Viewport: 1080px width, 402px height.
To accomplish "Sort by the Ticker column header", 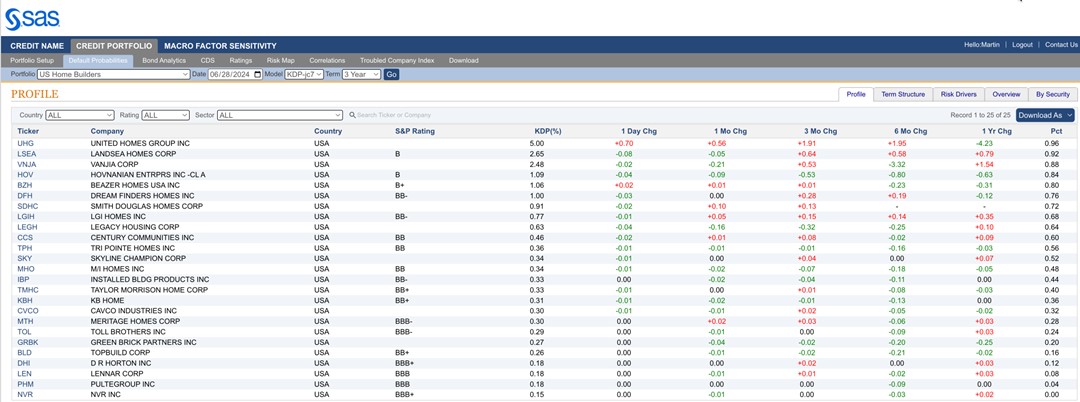I will 28,131.
